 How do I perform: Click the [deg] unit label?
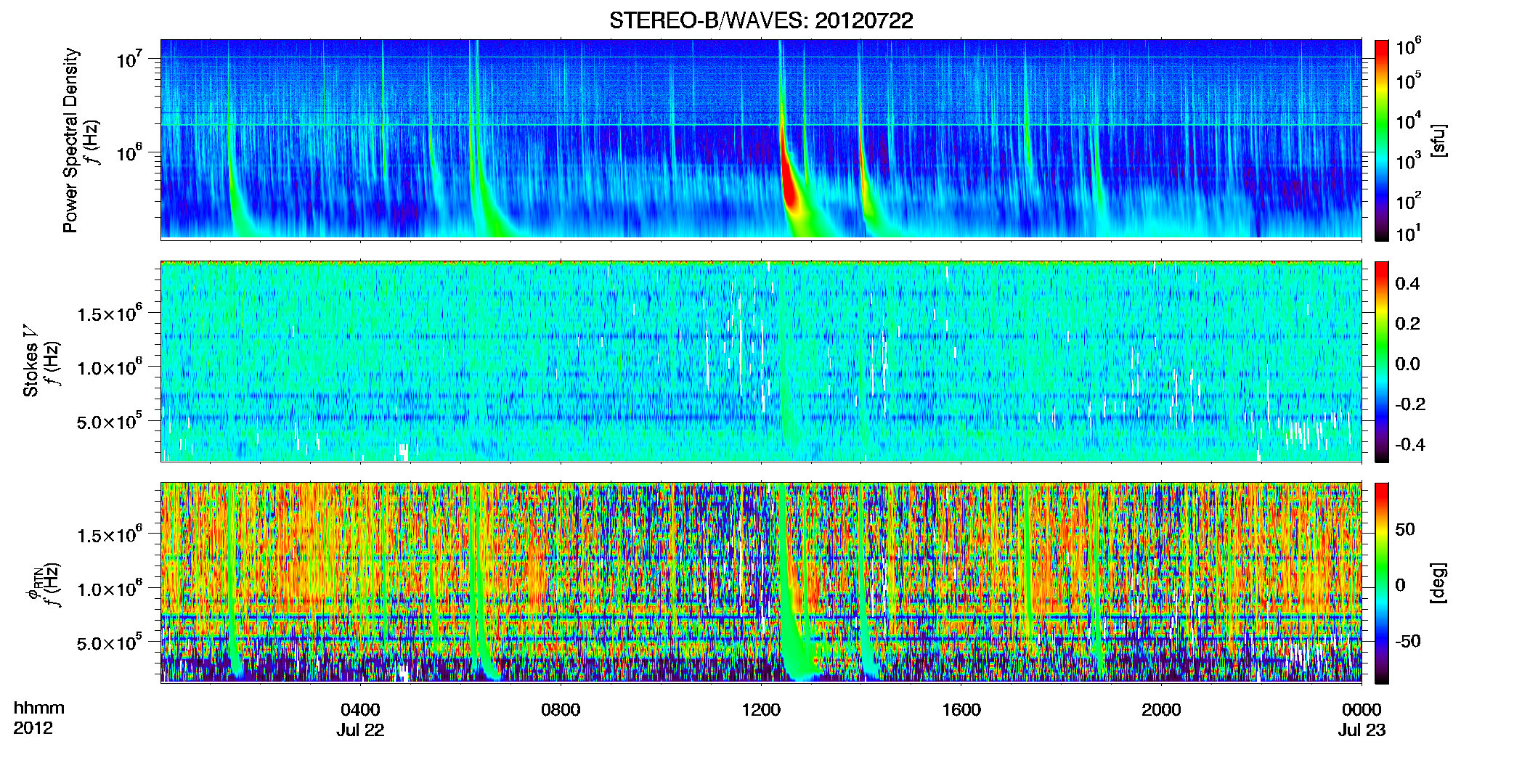pos(1438,583)
